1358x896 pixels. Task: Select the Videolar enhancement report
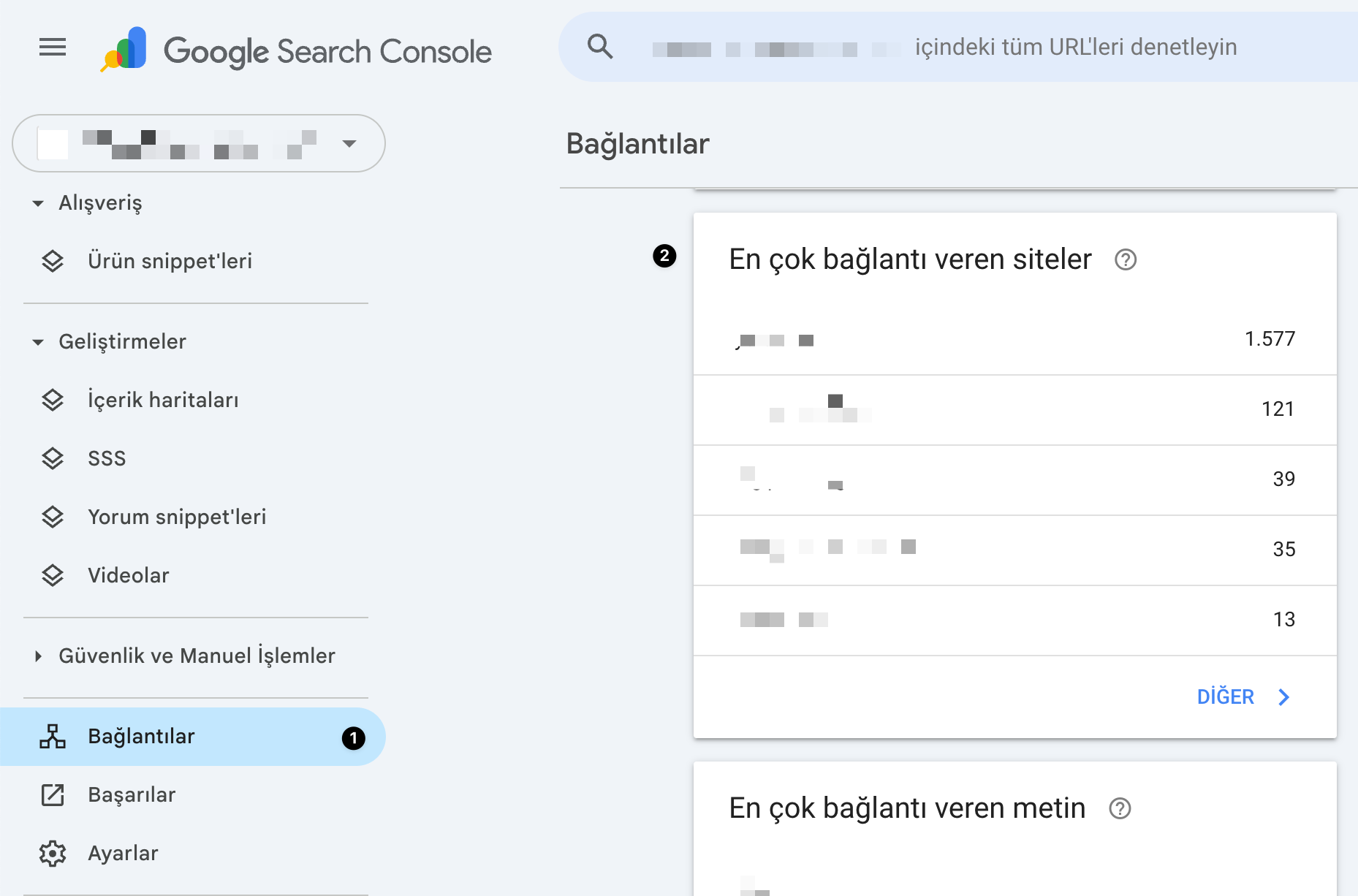pyautogui.click(x=128, y=575)
